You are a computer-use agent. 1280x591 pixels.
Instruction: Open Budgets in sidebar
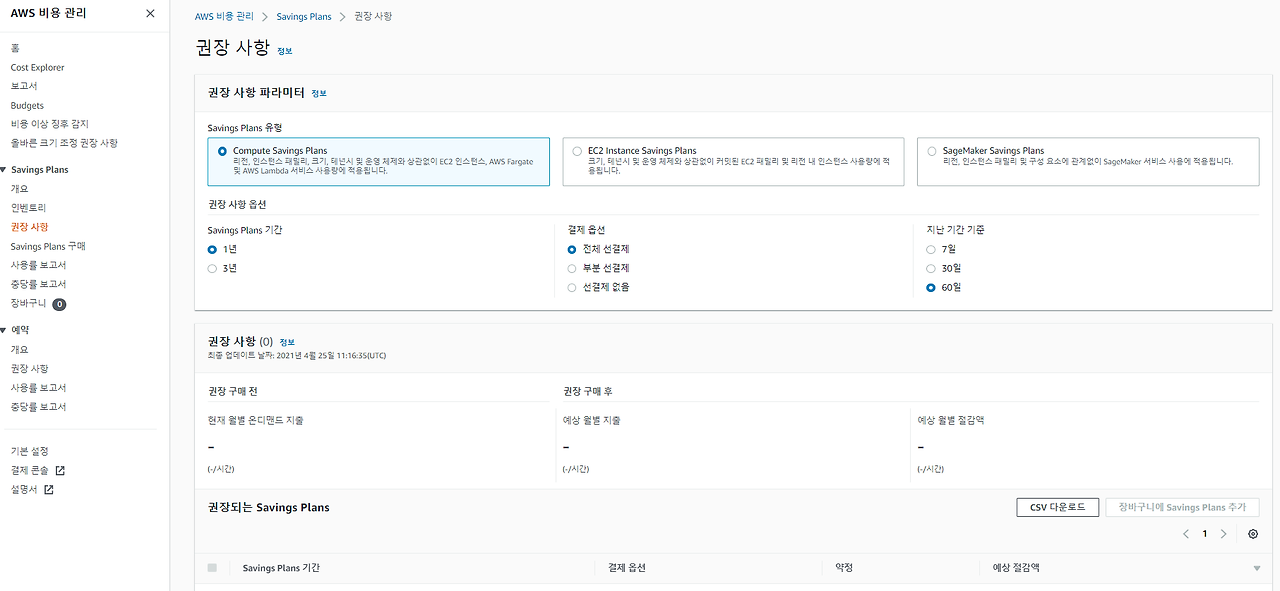point(28,105)
